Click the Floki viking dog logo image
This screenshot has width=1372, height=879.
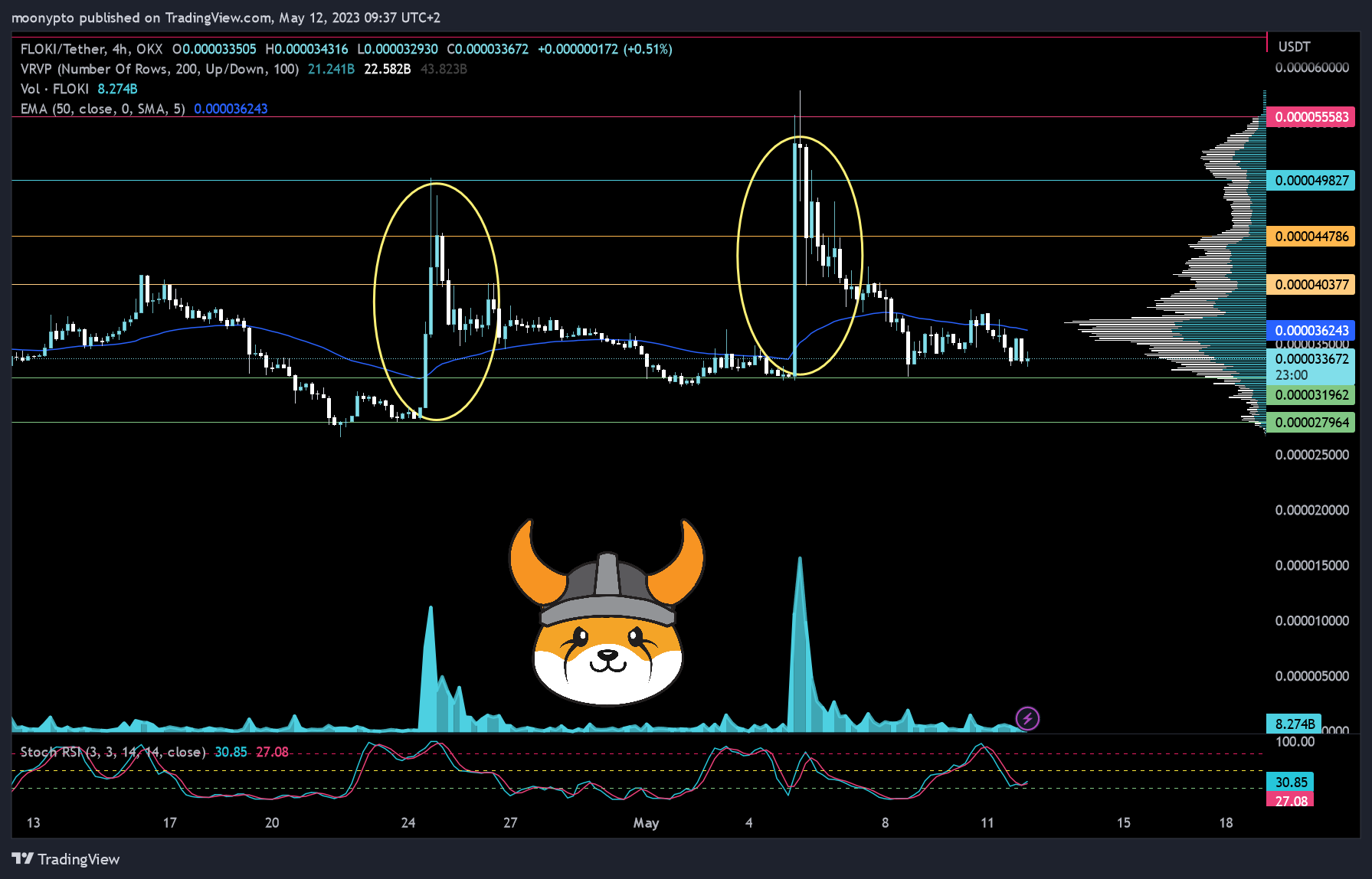pyautogui.click(x=607, y=612)
